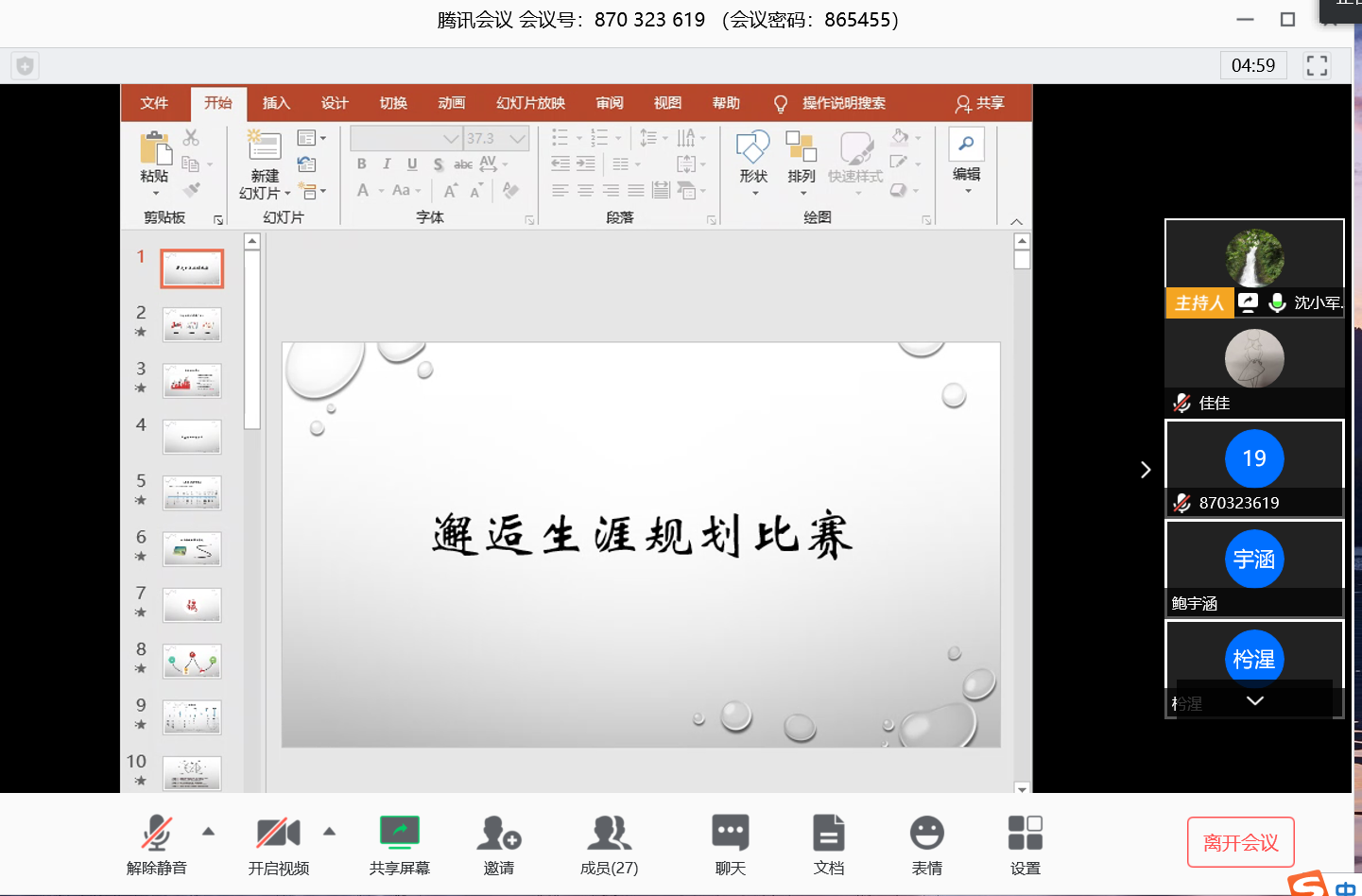The height and width of the screenshot is (896, 1362).
Task: Collapse the participant video sidebar arrow
Action: coord(1146,470)
